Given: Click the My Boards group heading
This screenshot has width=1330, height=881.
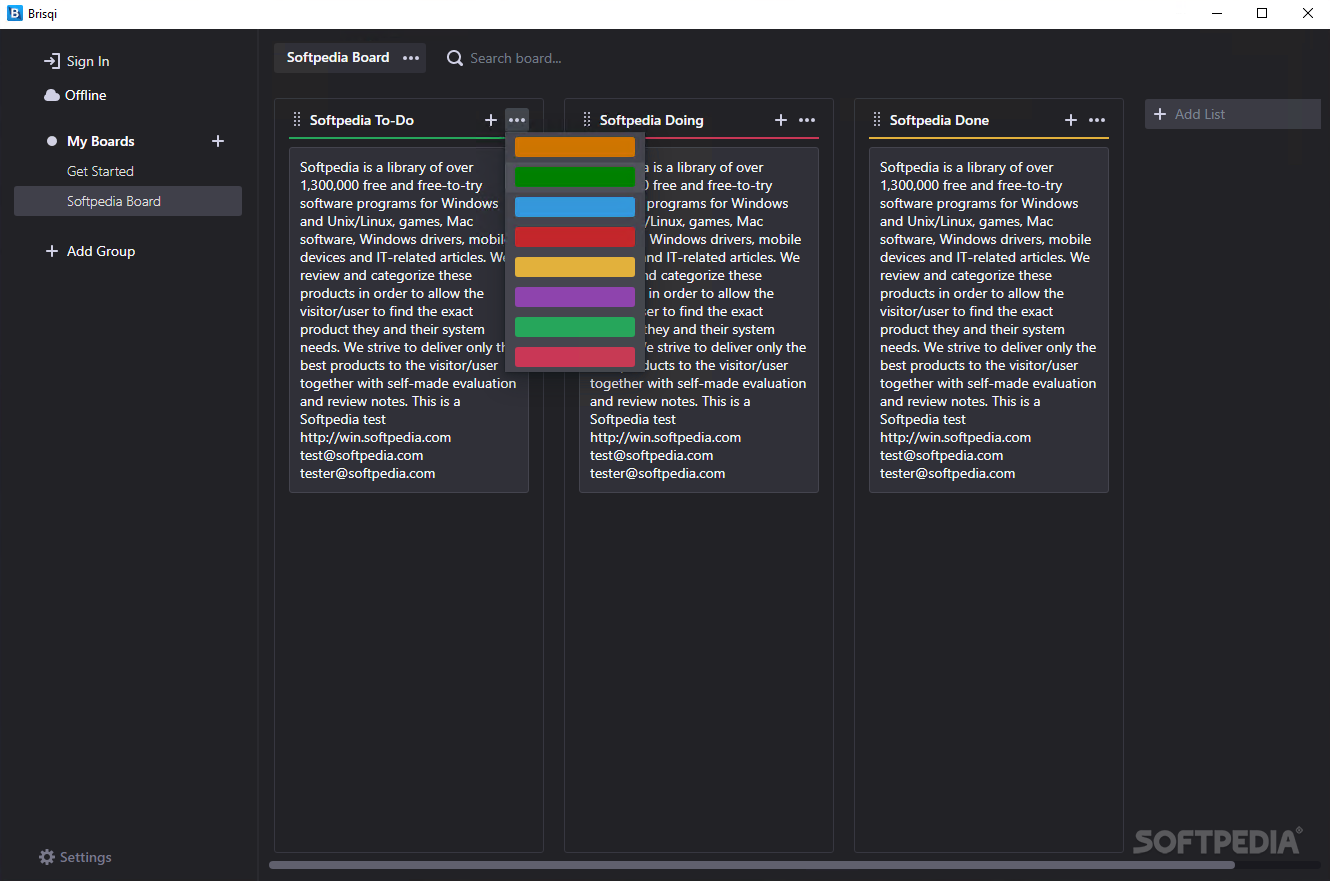Looking at the screenshot, I should coord(101,141).
